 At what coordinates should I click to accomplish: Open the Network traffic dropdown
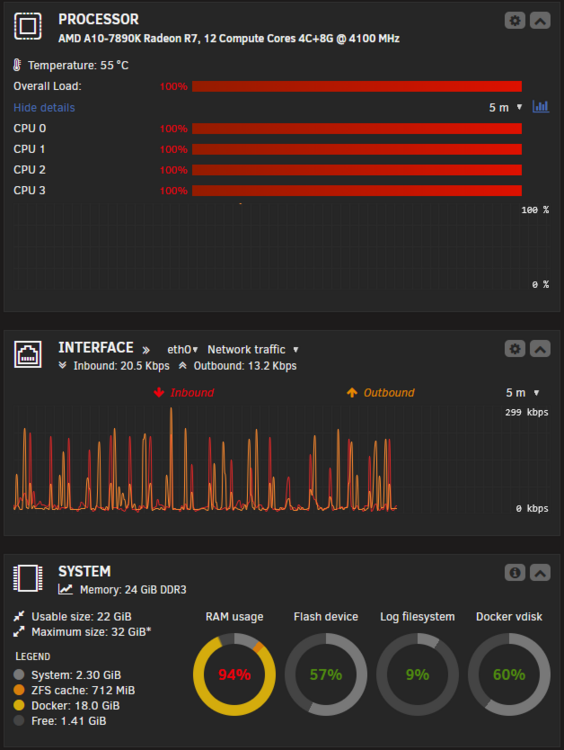pos(253,350)
